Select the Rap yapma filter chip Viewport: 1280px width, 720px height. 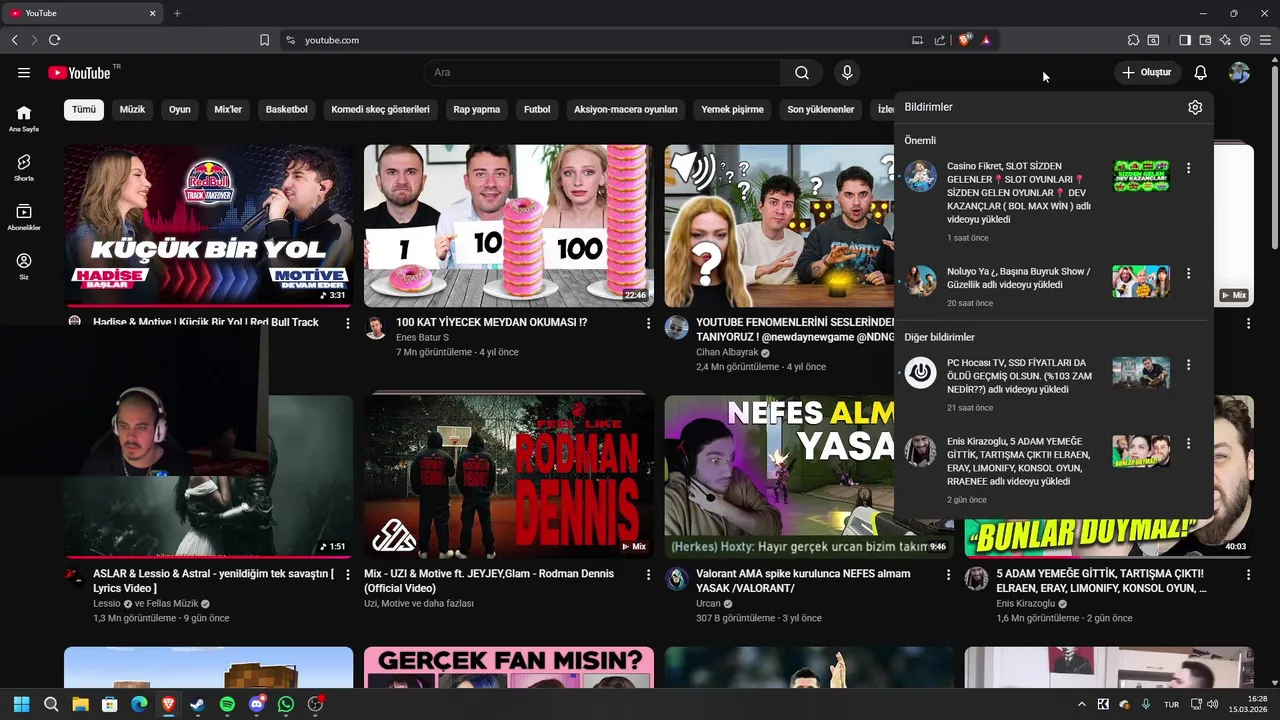click(x=477, y=109)
